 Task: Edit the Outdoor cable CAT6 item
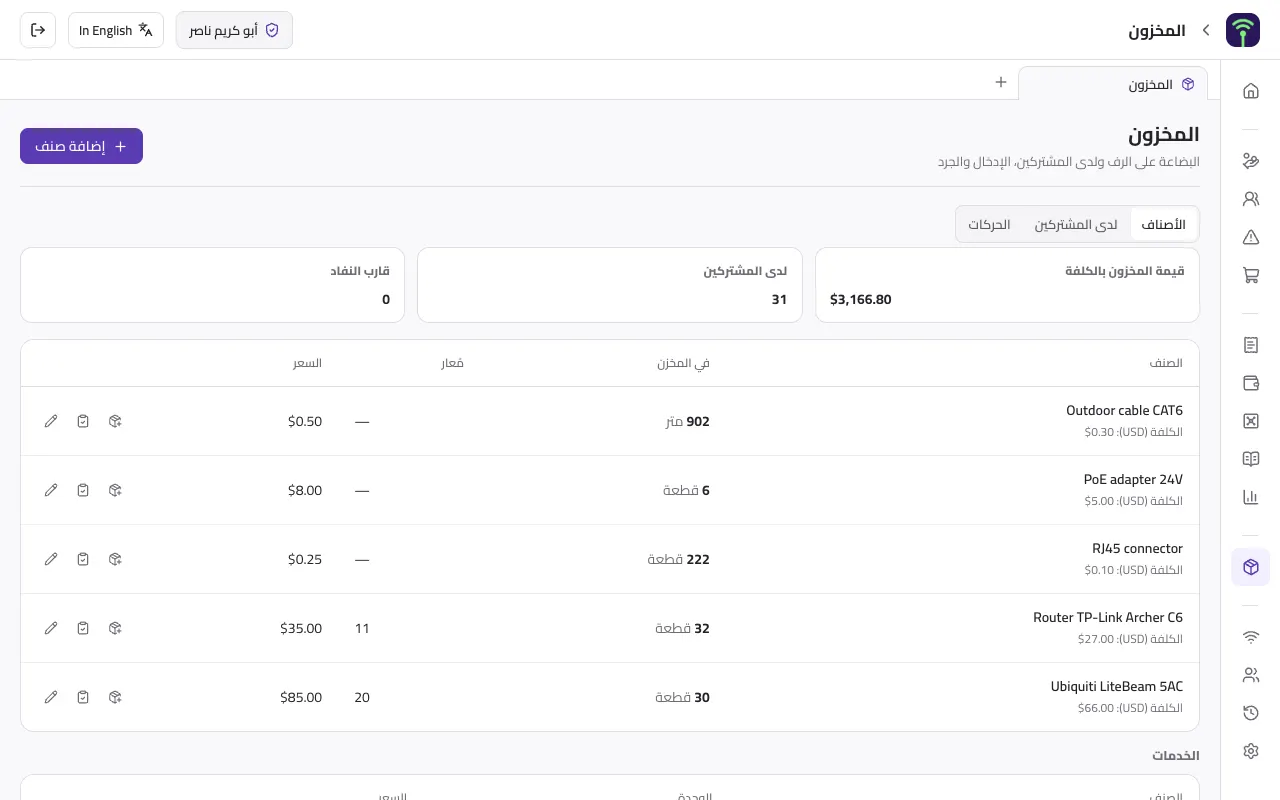(51, 421)
